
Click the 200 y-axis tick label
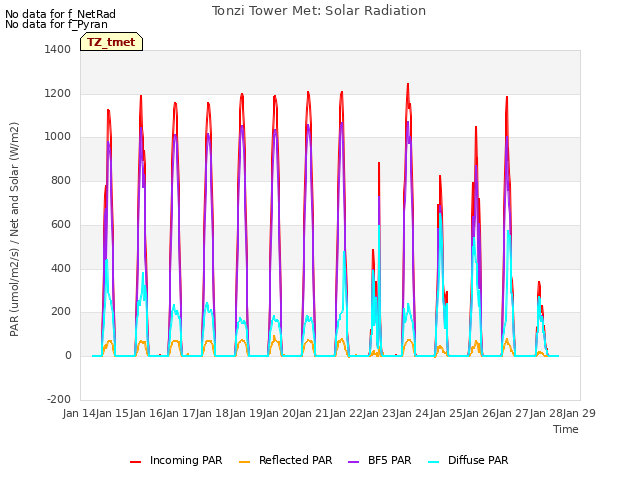pyautogui.click(x=61, y=311)
